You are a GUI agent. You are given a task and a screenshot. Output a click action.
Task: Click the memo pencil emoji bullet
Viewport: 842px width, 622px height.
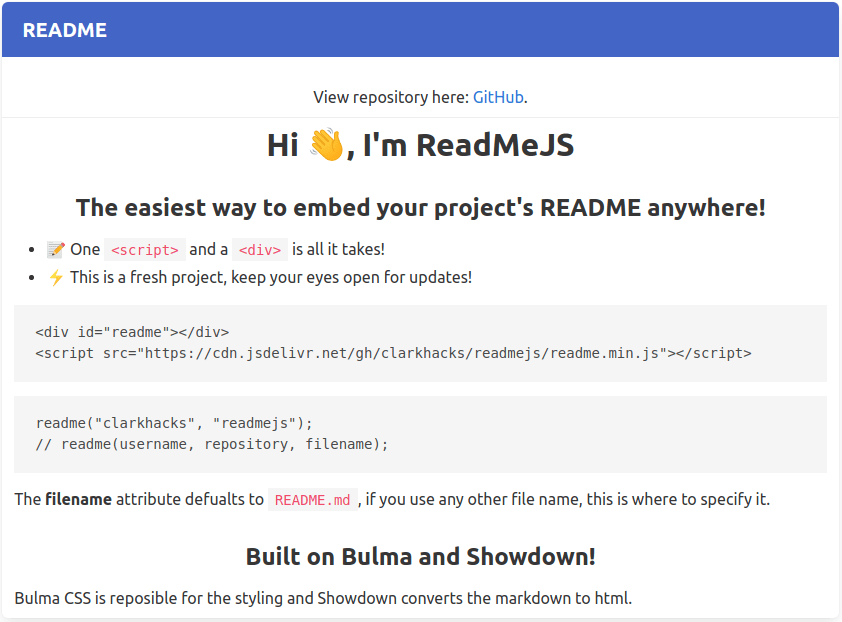(56, 249)
